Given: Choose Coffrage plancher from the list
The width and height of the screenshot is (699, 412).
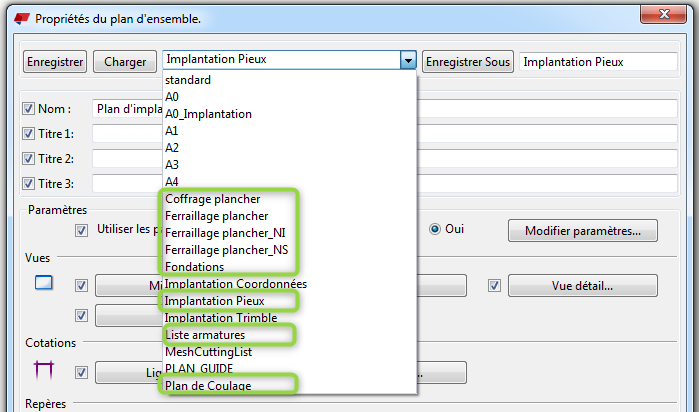Looking at the screenshot, I should [x=213, y=198].
